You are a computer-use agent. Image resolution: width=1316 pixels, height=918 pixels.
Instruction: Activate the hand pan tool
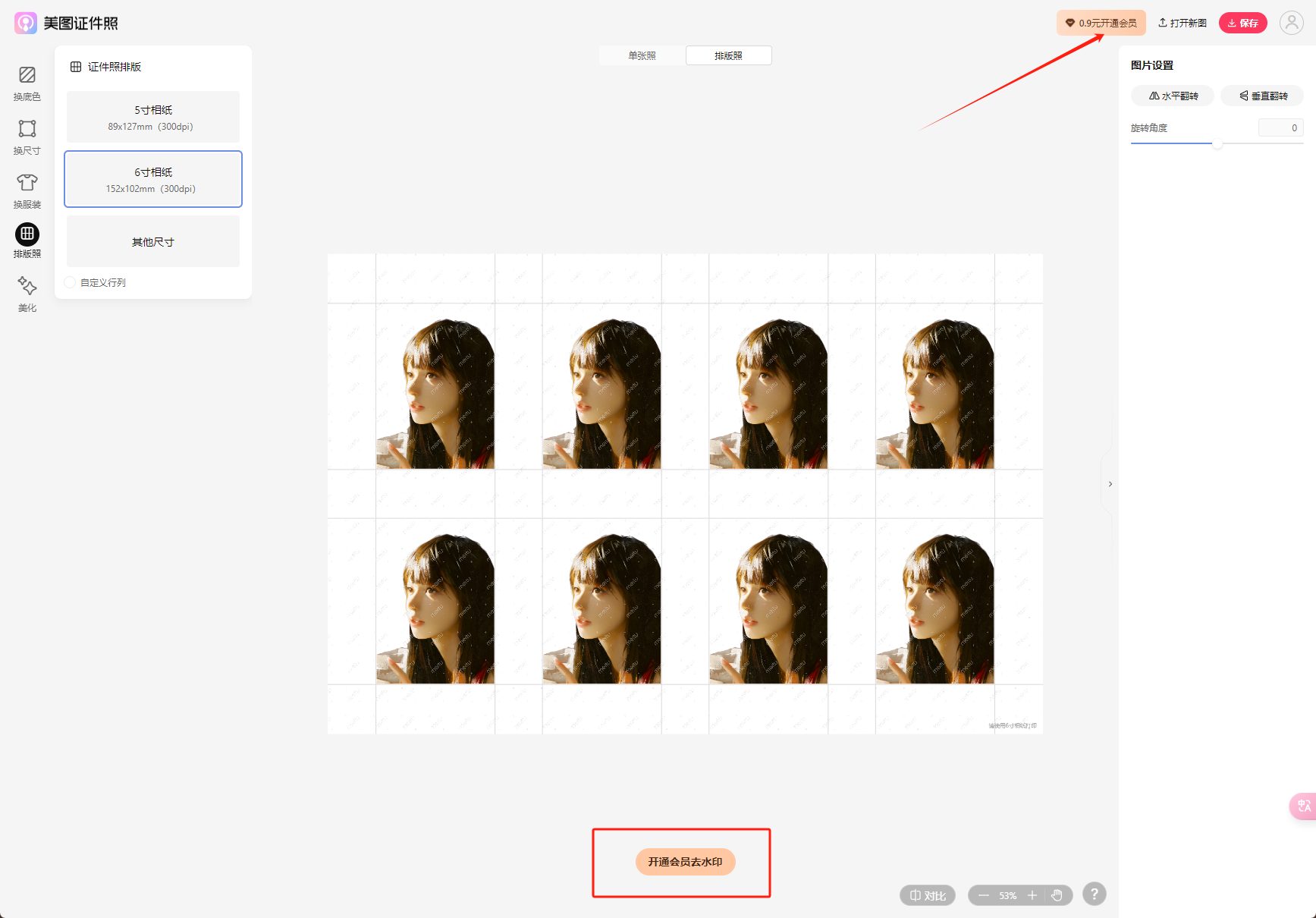click(x=1057, y=895)
